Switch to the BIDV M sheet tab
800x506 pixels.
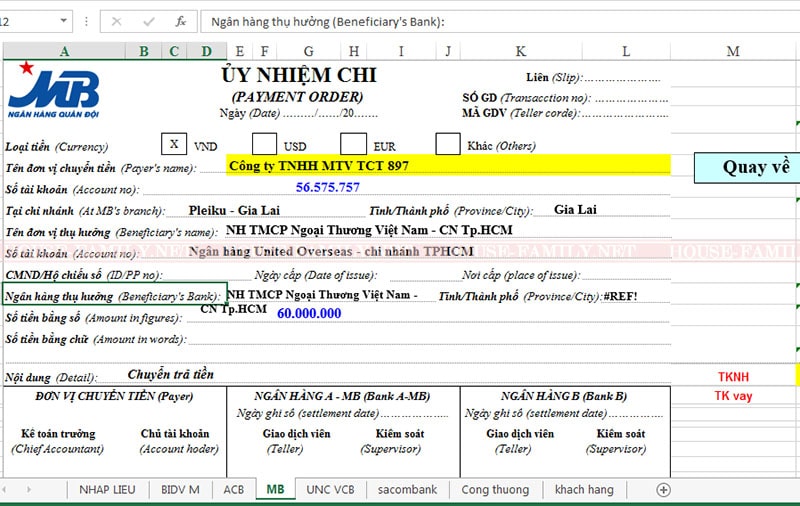pos(180,490)
